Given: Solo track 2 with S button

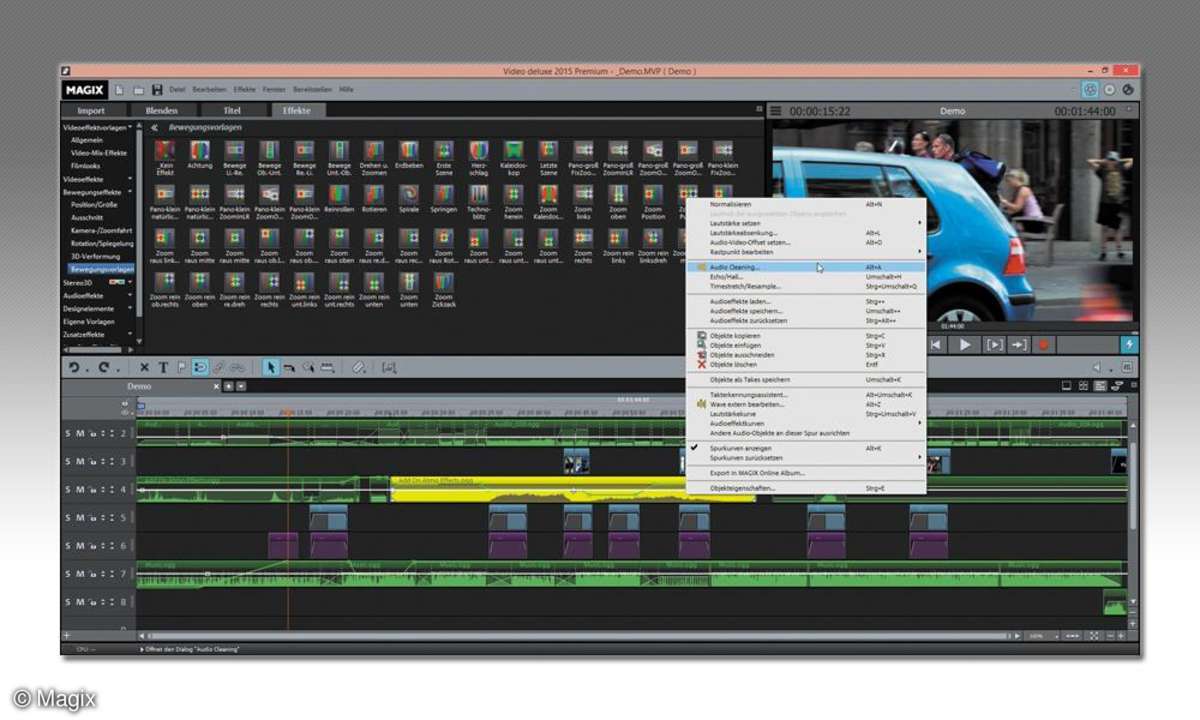Looking at the screenshot, I should point(69,433).
